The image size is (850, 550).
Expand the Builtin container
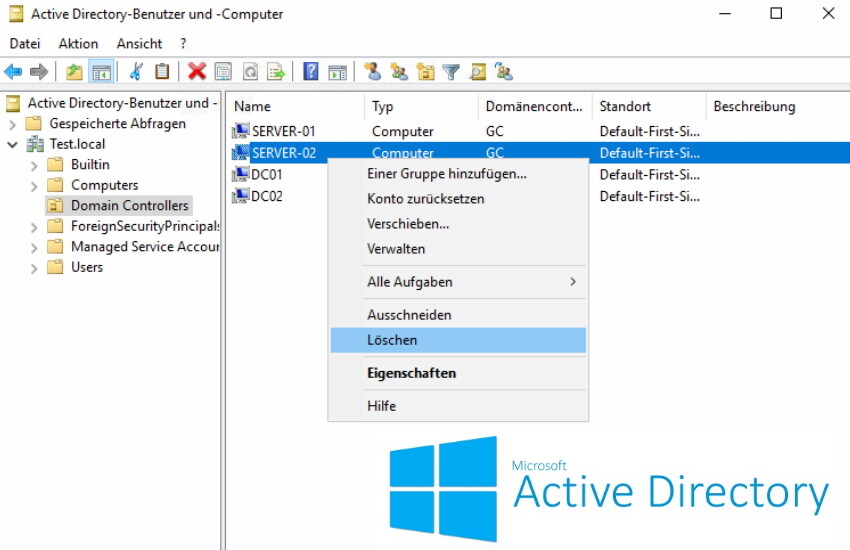[34, 165]
